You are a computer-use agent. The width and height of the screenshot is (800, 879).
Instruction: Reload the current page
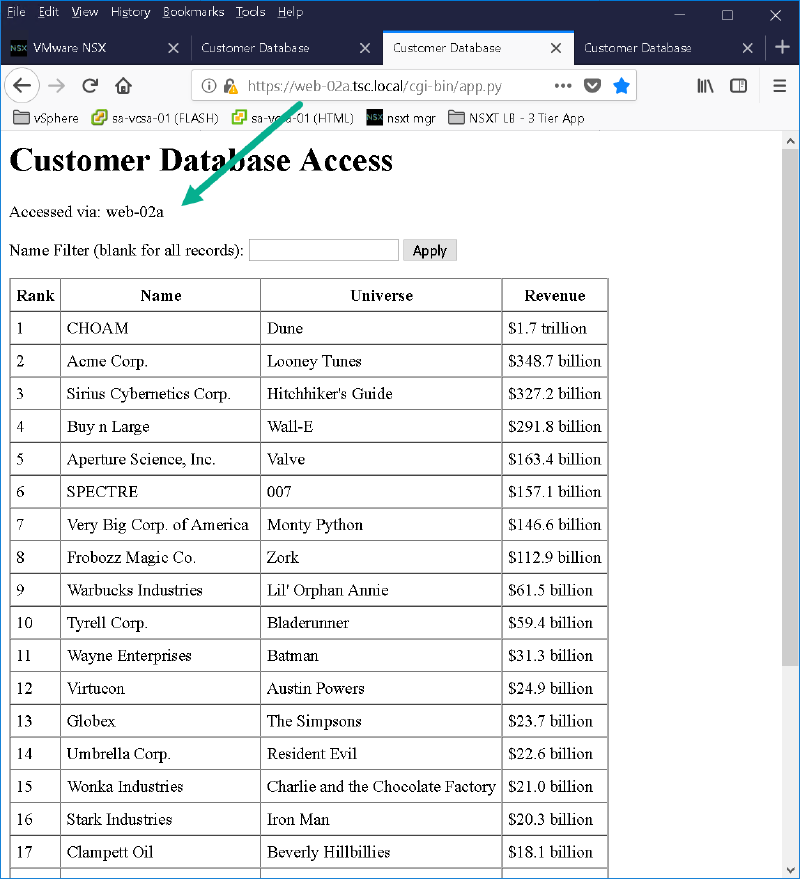[89, 86]
